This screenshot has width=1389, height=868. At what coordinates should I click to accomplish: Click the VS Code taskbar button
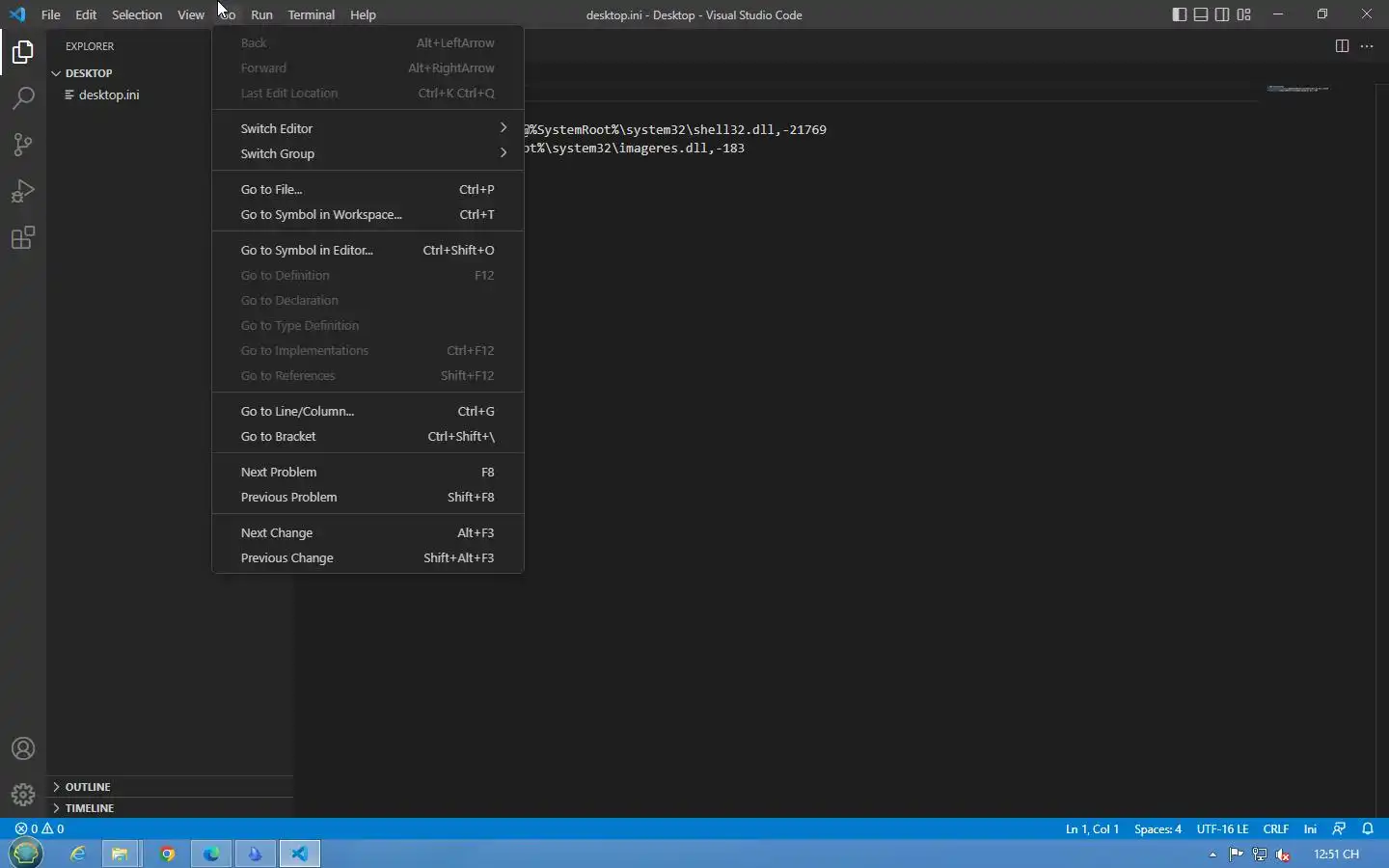(300, 854)
